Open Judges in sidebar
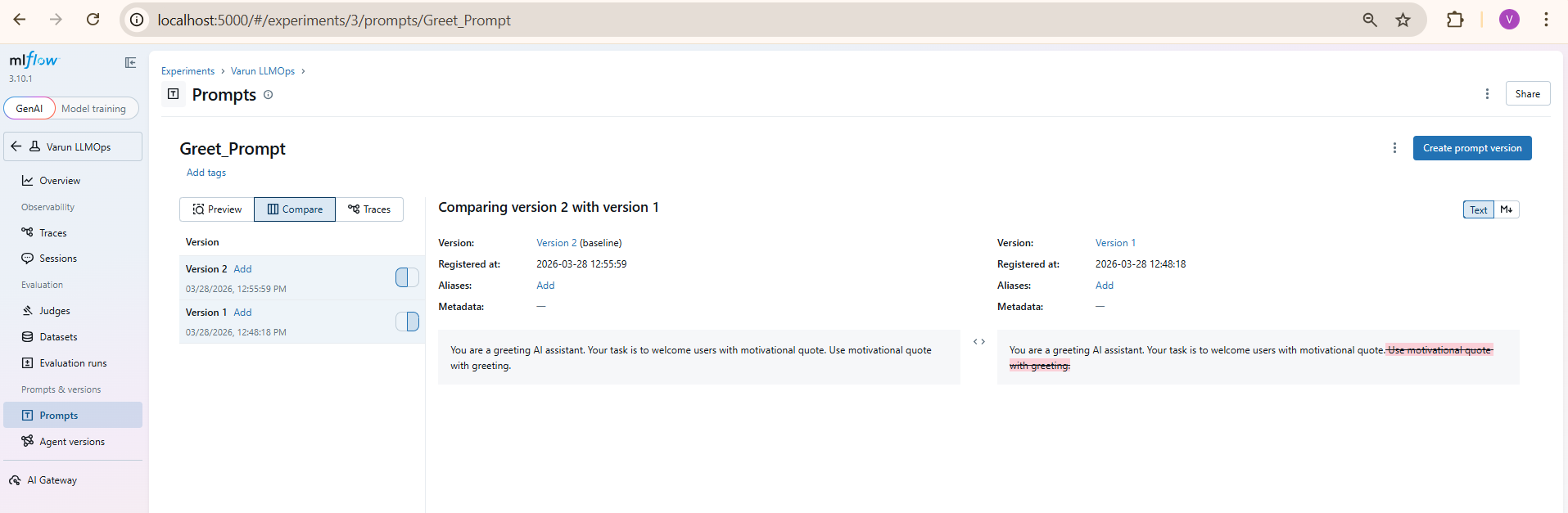The height and width of the screenshot is (513, 1568). (73, 311)
